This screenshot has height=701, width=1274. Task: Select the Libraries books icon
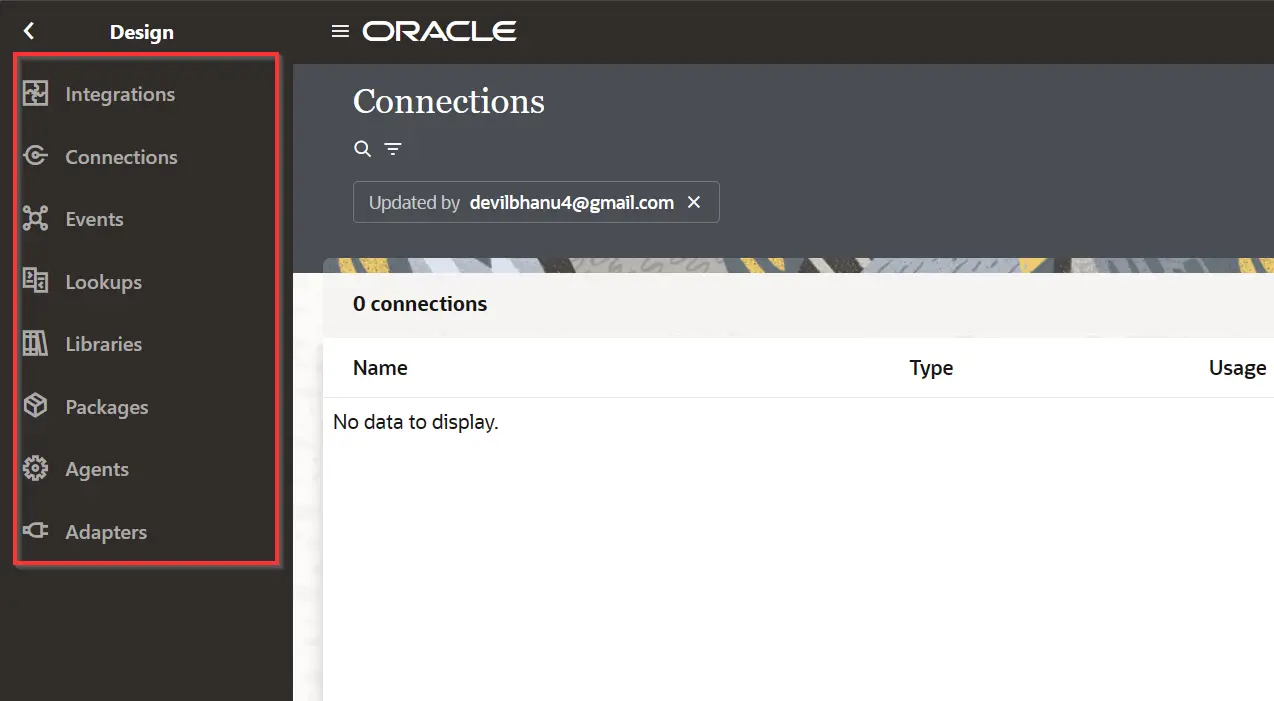coord(36,344)
